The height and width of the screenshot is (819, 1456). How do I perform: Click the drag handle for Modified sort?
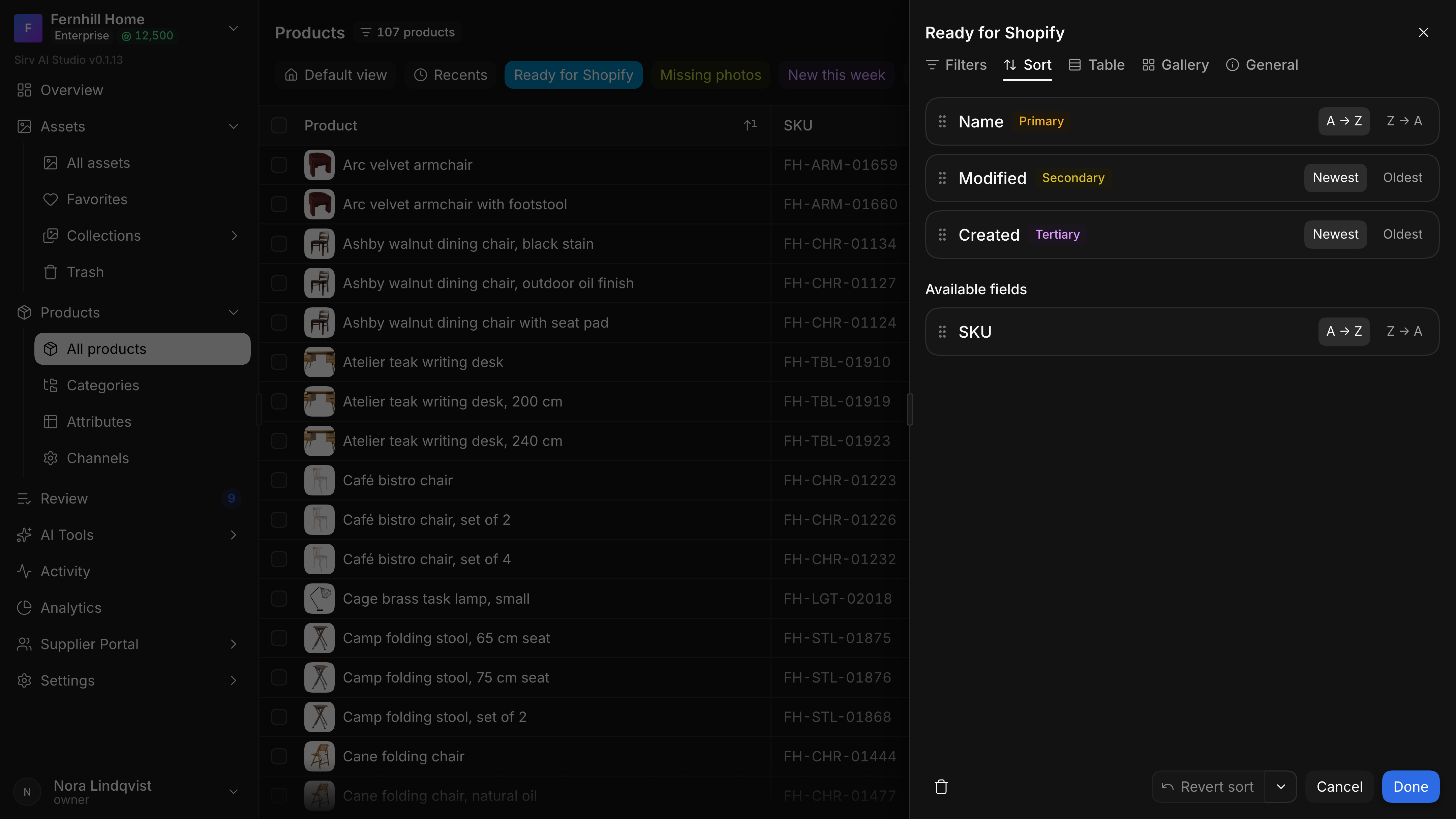942,178
